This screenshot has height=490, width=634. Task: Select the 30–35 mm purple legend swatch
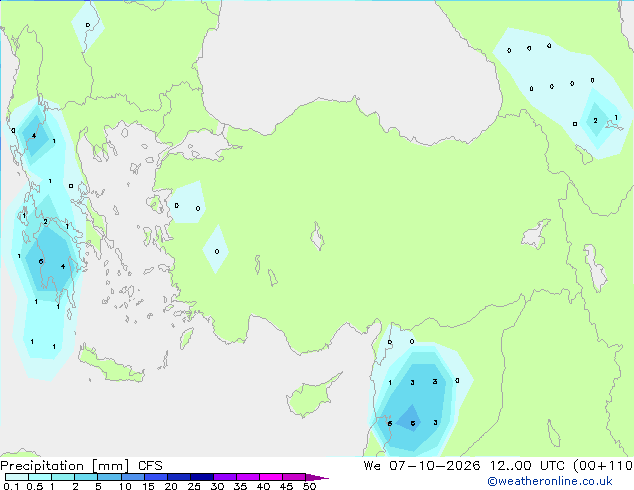click(x=225, y=477)
